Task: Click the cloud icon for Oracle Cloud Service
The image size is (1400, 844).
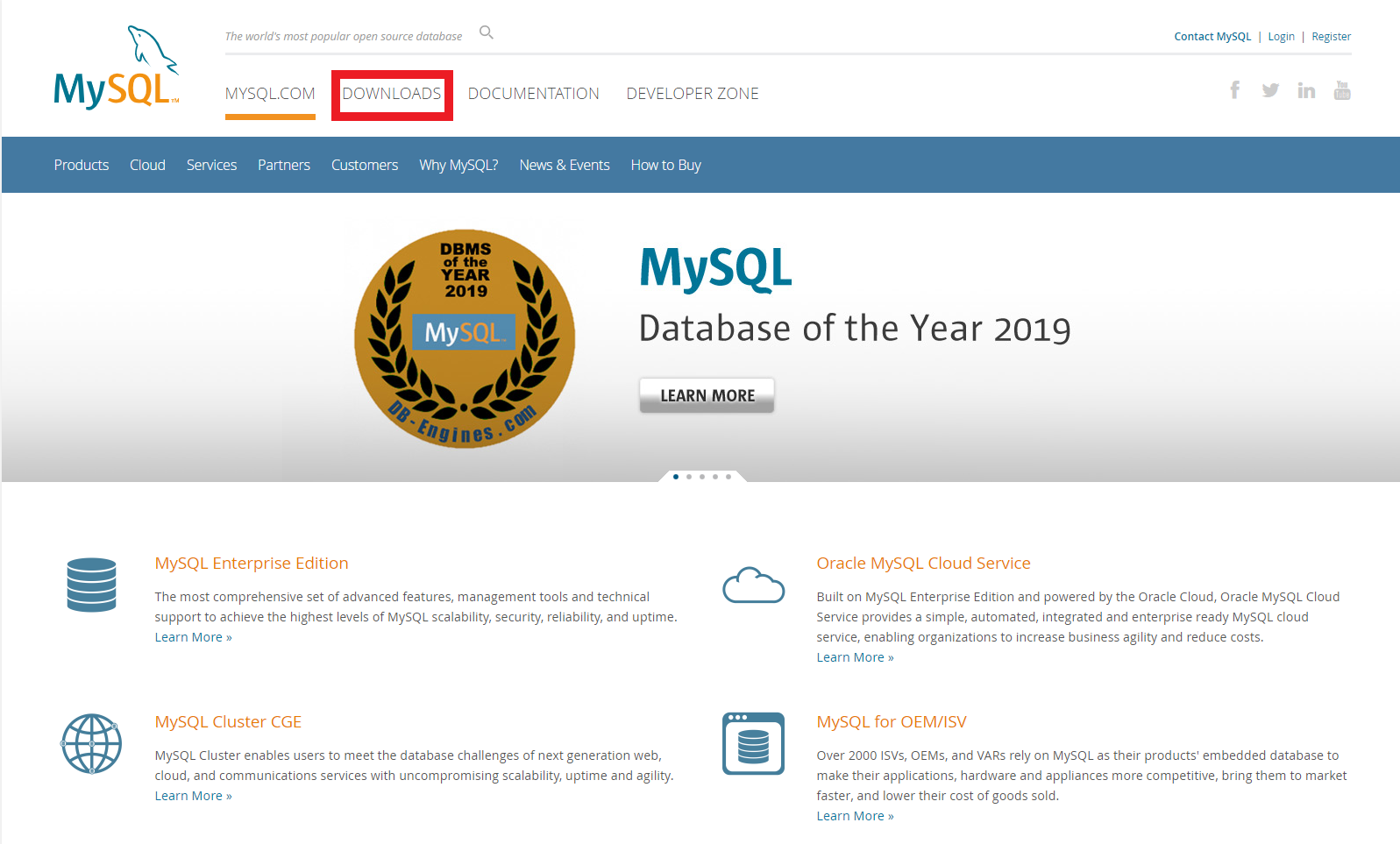Action: coord(753,585)
